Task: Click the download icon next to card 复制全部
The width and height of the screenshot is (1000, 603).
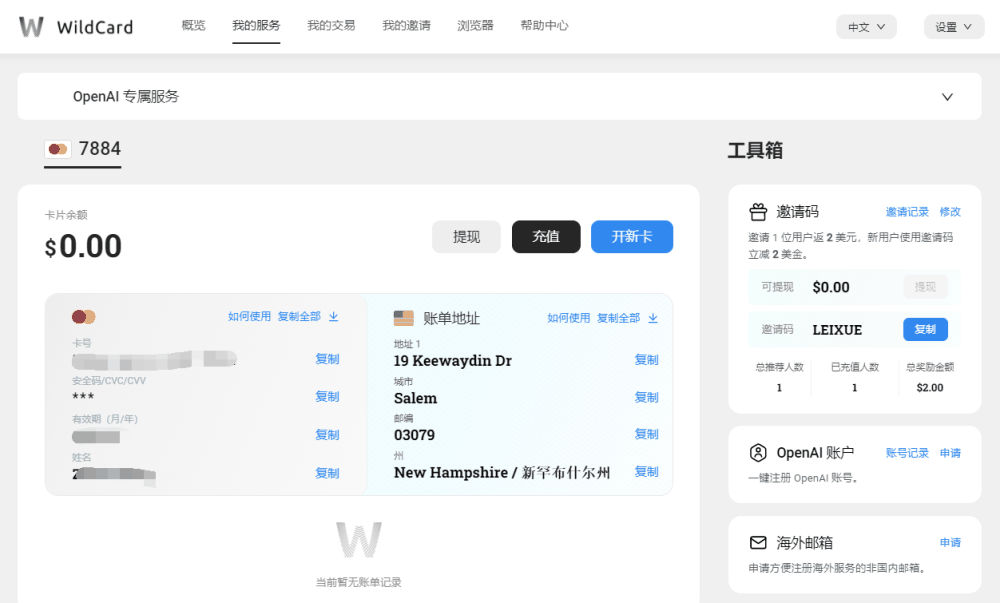Action: (x=332, y=315)
